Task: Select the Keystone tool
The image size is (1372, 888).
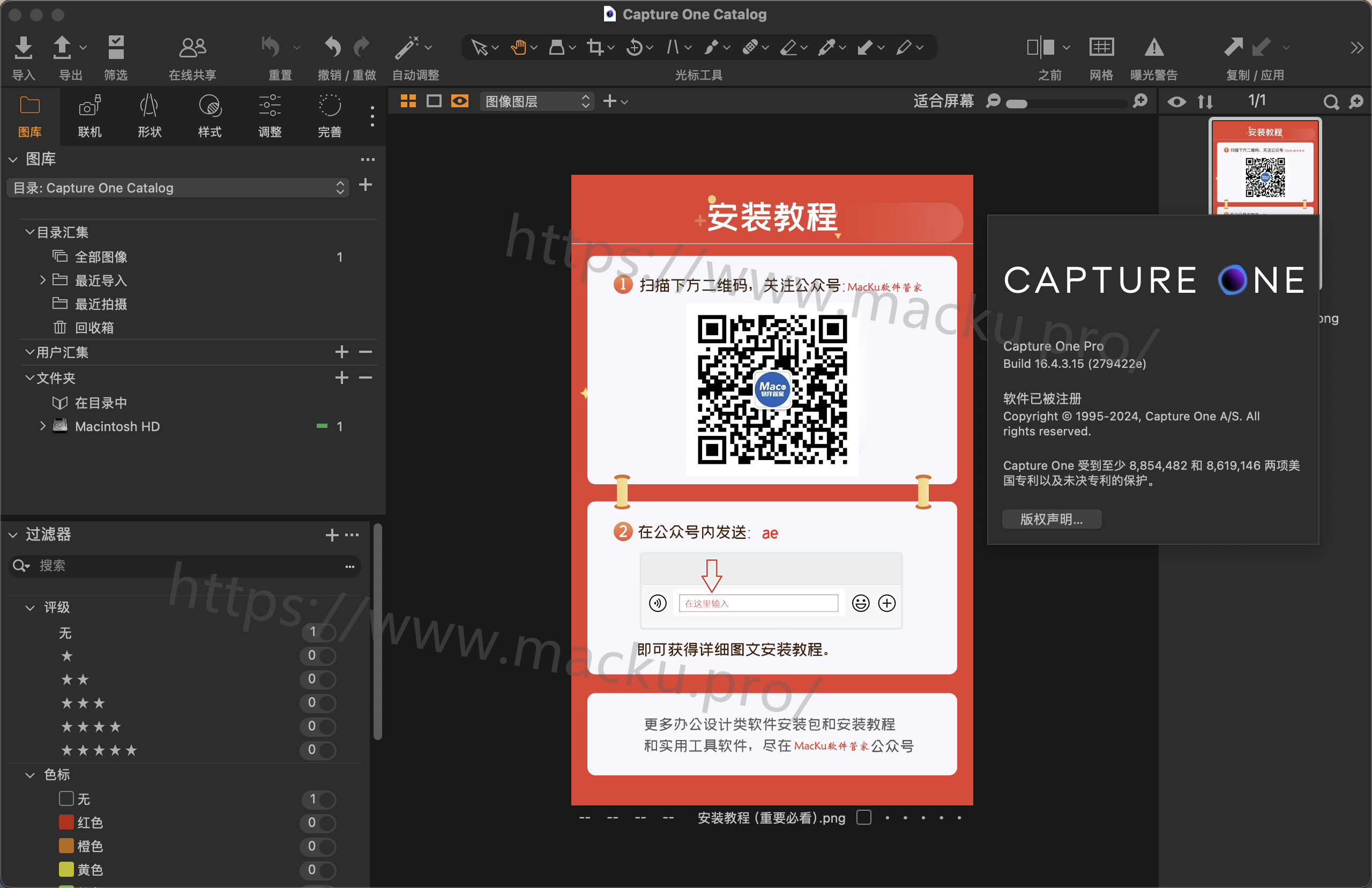Action: point(673,47)
